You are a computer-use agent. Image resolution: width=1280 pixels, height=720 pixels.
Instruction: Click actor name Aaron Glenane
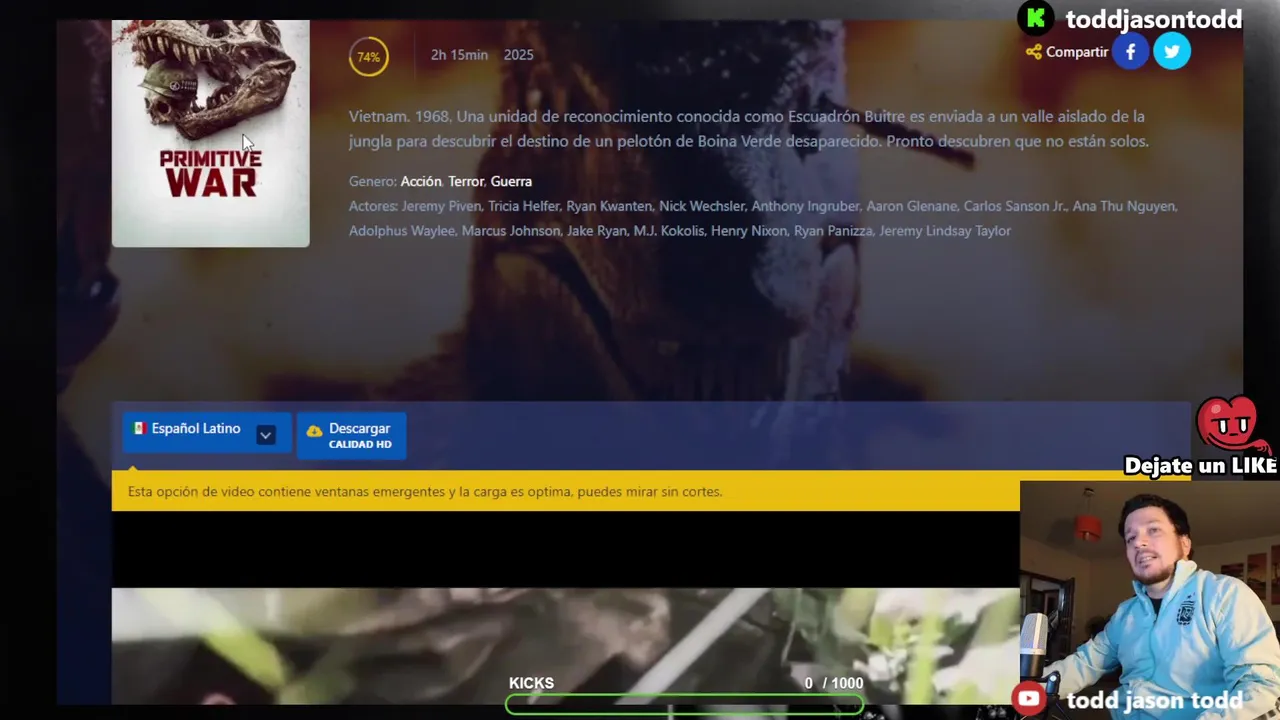pos(911,206)
